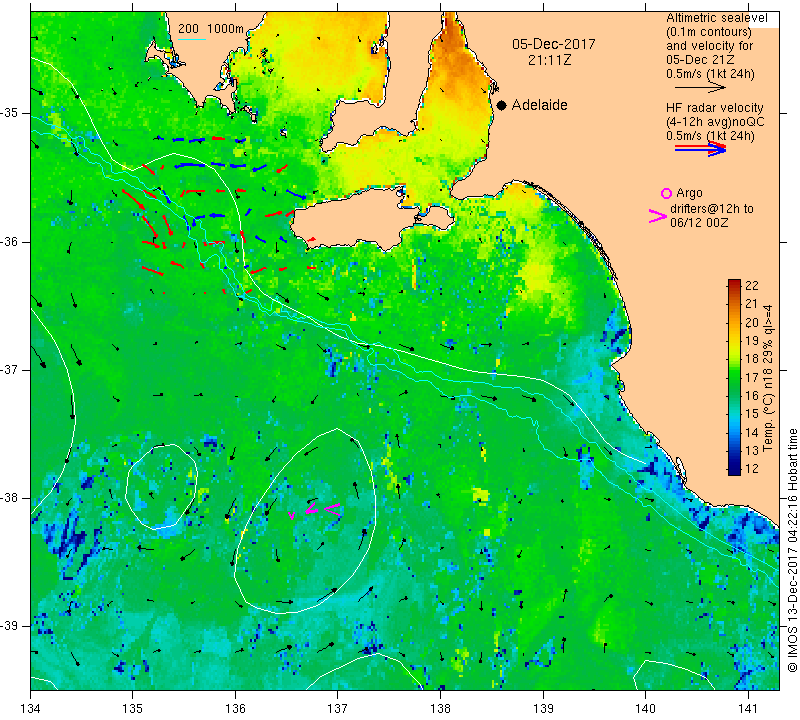Image resolution: width=800 pixels, height=720 pixels.
Task: Click the cyan isobath legend line under 200
Action: (192, 39)
